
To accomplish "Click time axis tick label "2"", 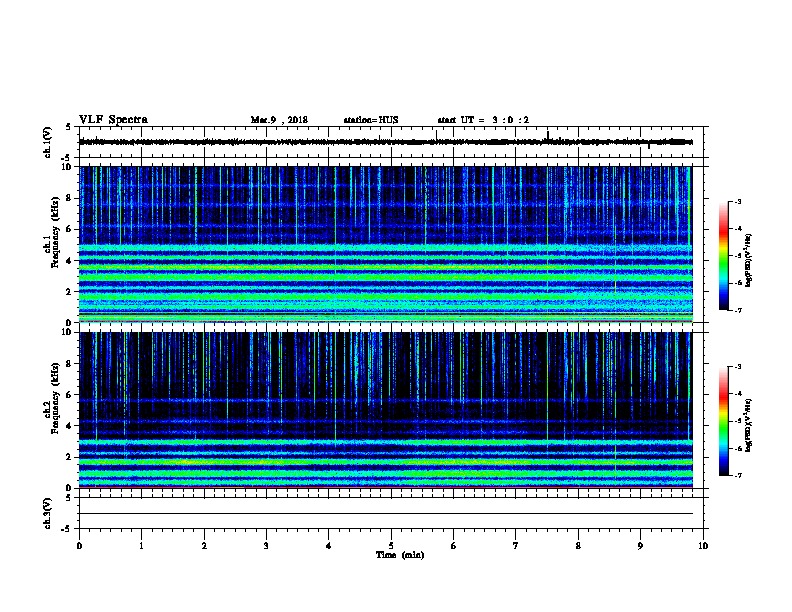I will (204, 546).
